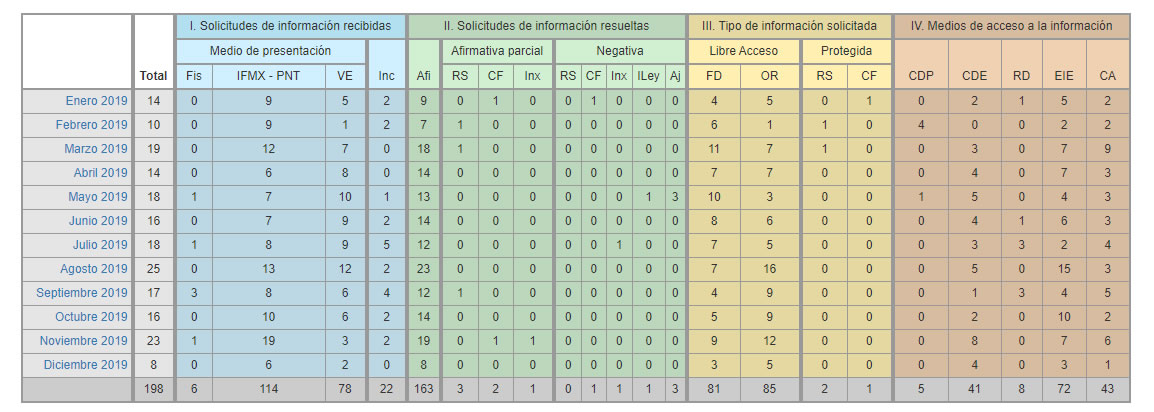Select the Marzo 2019 link
This screenshot has height=412, width=1154.
pos(97,149)
